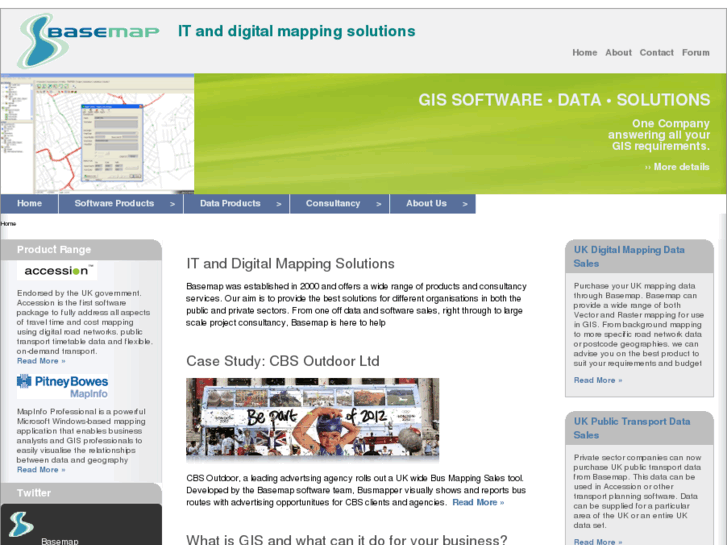Go to the Contact page
Screen dimensions: 727x545
(x=657, y=52)
